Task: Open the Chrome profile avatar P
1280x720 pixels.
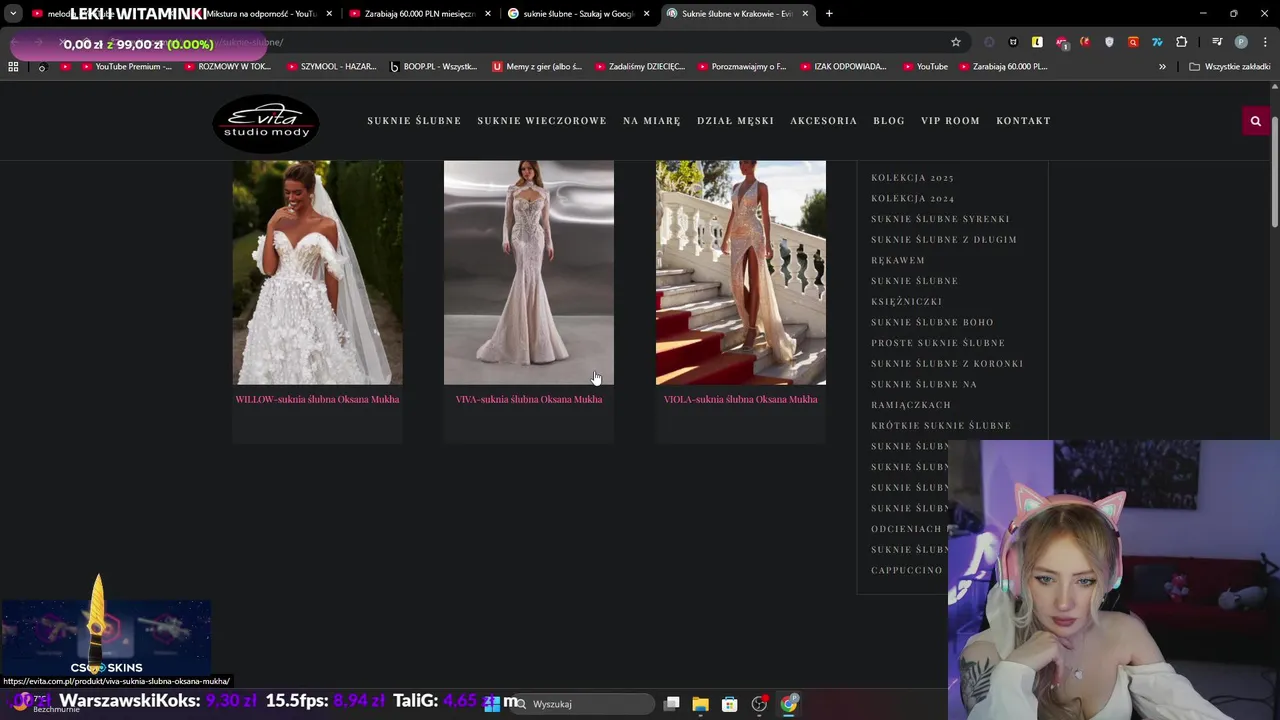Action: (1241, 42)
